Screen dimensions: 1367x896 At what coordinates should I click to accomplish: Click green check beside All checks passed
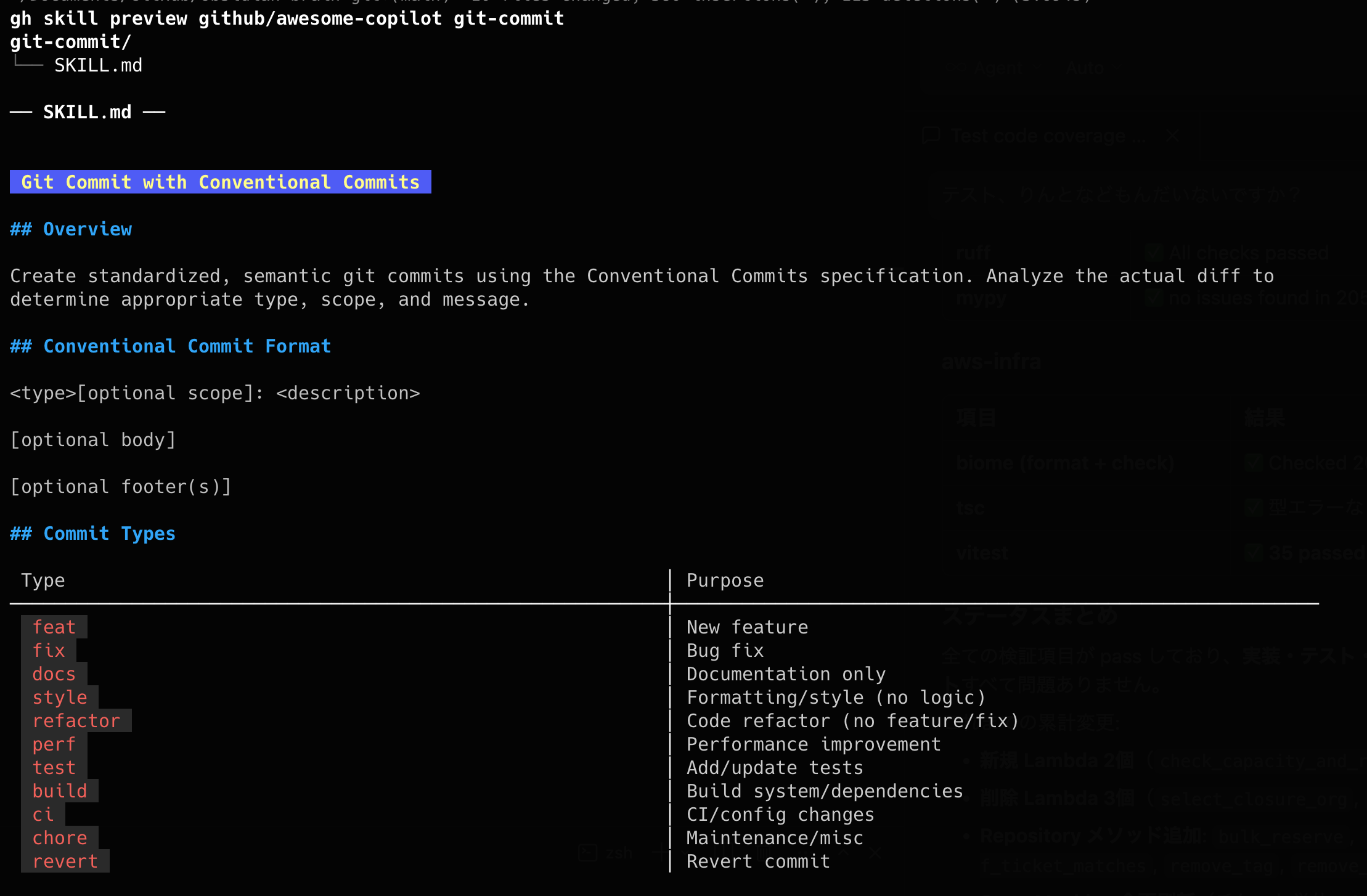(x=1154, y=253)
